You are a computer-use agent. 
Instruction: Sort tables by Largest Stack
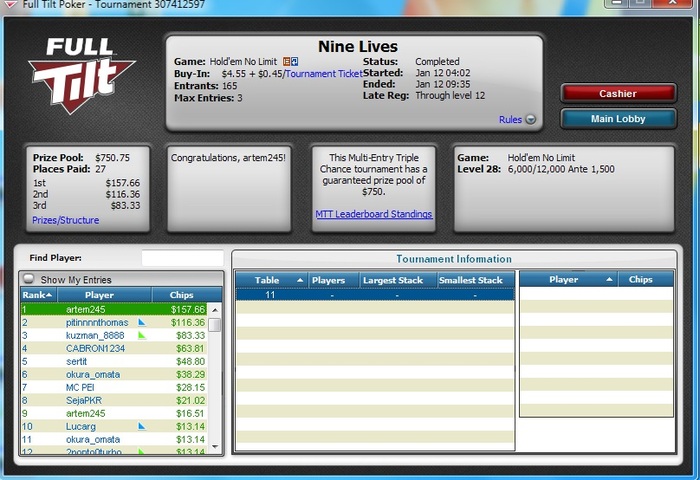[x=398, y=280]
